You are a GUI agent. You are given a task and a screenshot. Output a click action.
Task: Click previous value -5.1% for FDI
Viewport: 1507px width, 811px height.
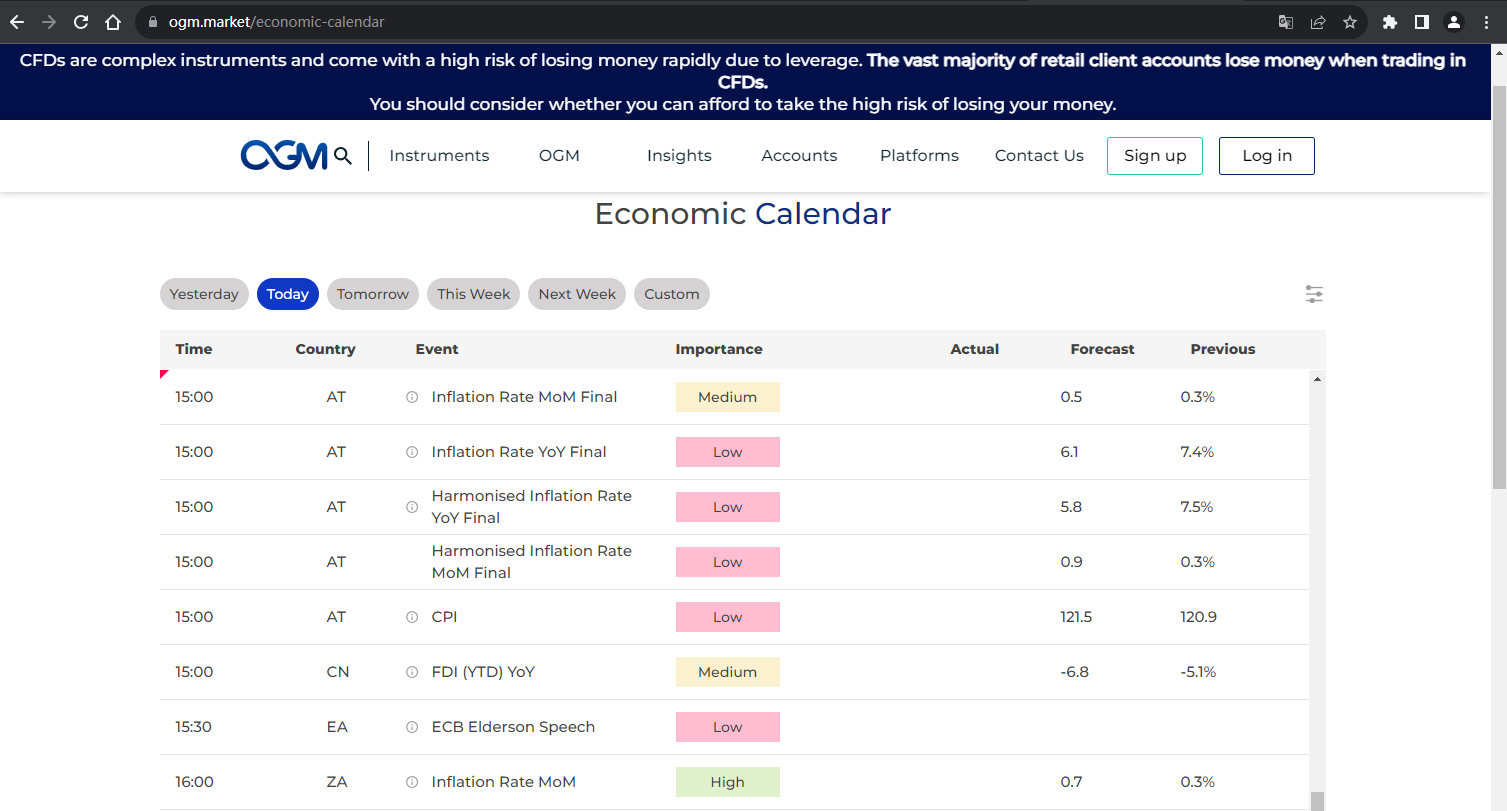click(x=1198, y=672)
